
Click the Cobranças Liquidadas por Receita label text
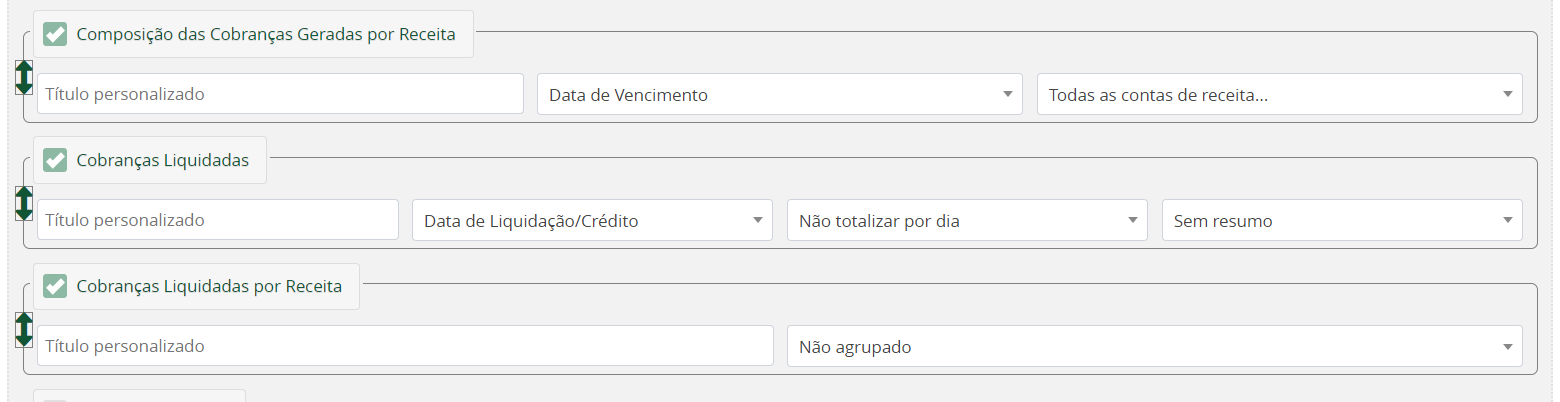209,286
